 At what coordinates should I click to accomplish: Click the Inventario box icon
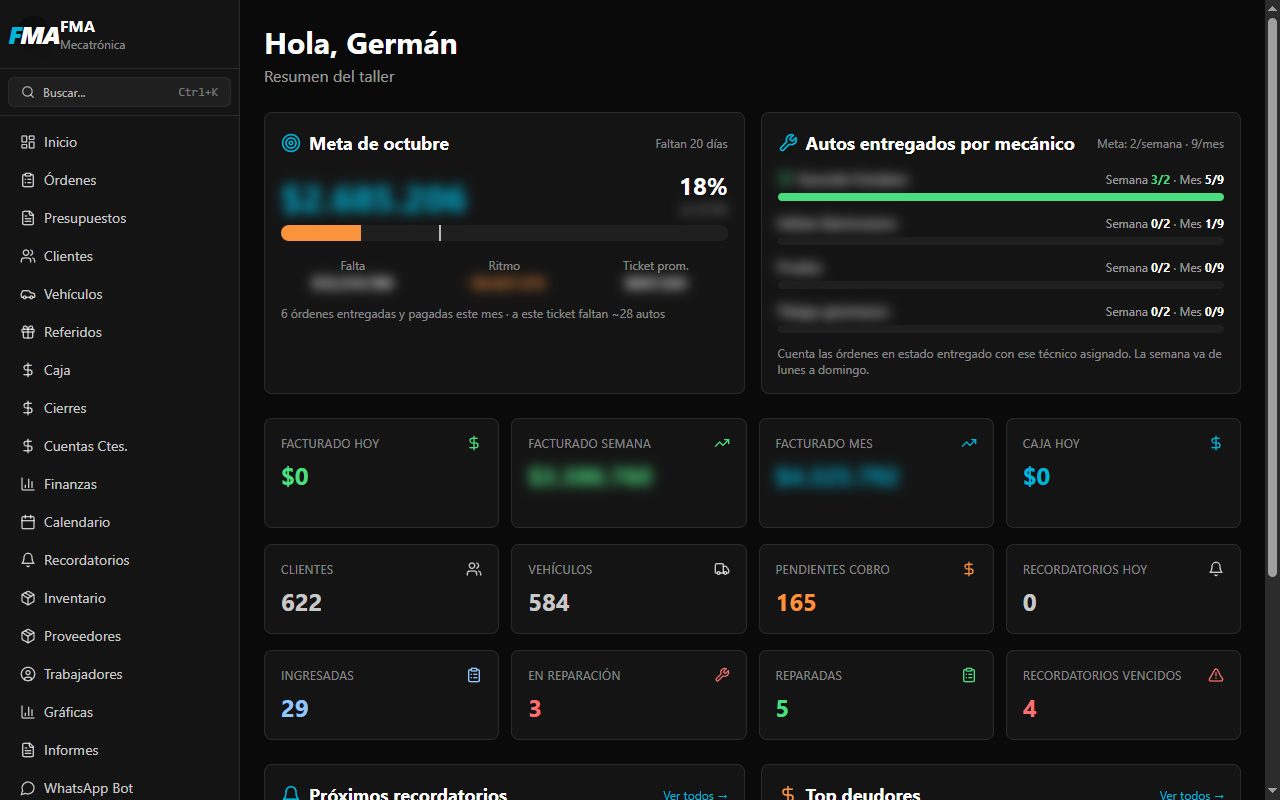28,598
